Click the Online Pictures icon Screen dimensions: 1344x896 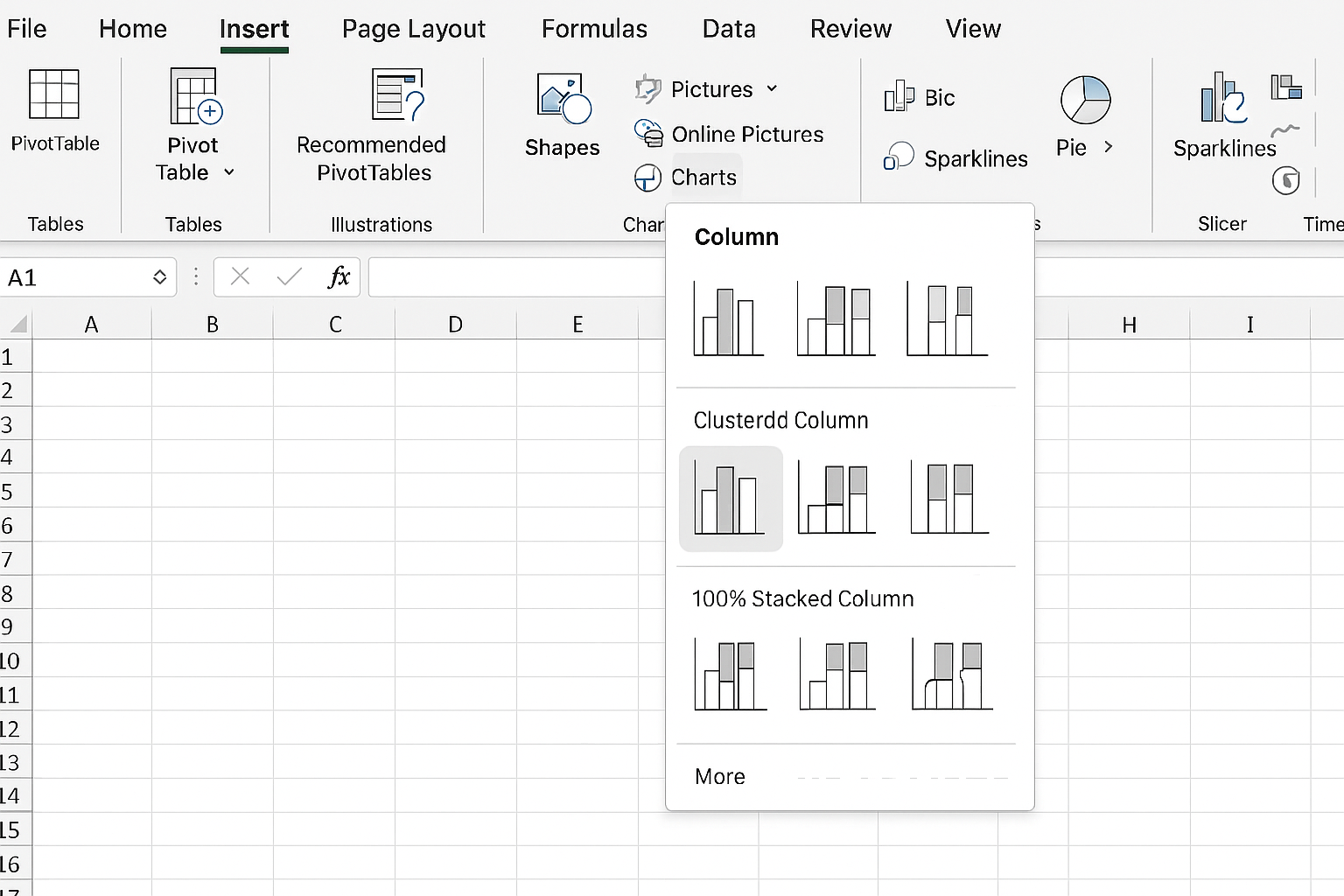[648, 133]
